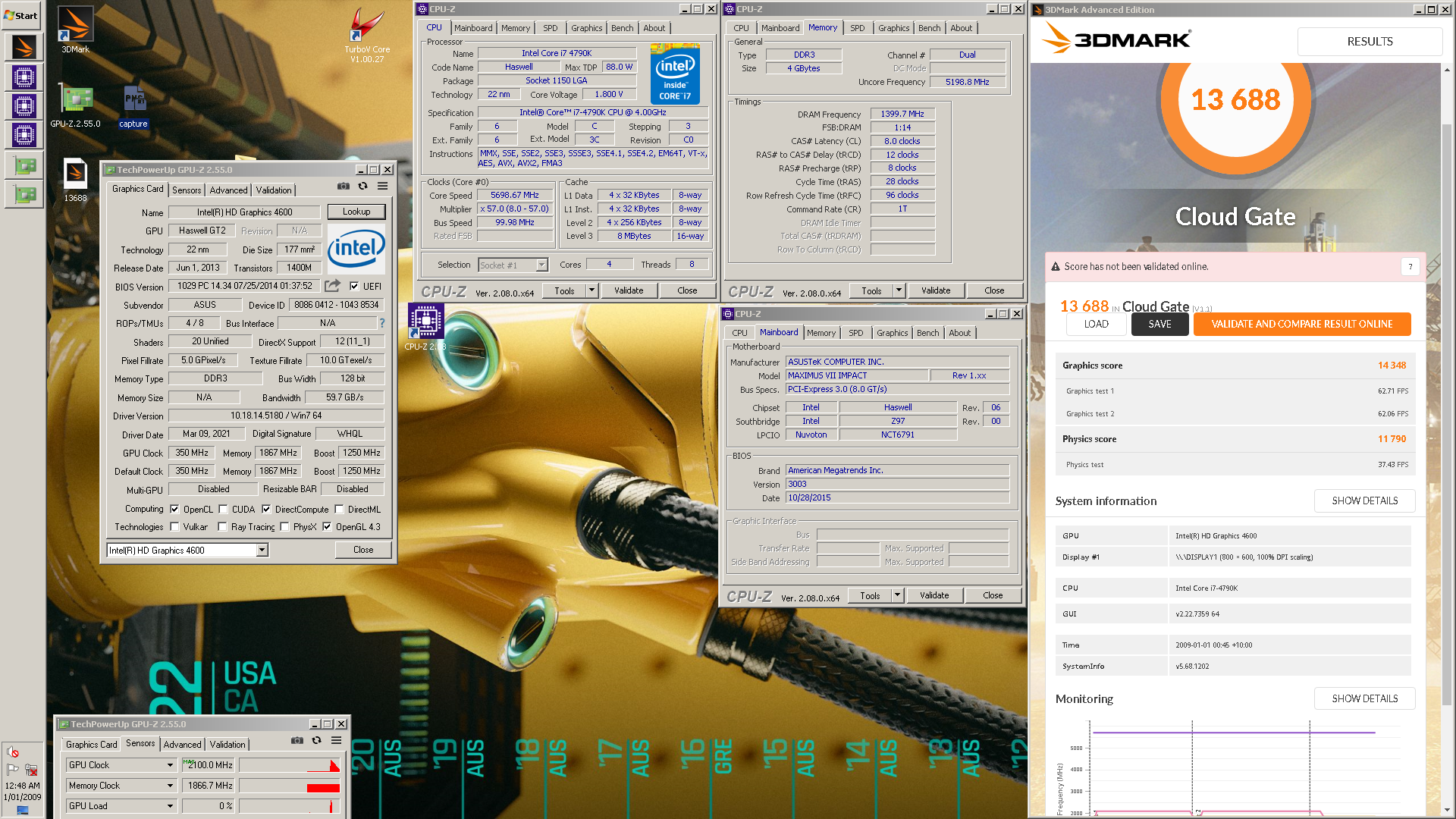Open the Memory Clock sensor dropdown
The width and height of the screenshot is (1456, 819).
point(121,785)
